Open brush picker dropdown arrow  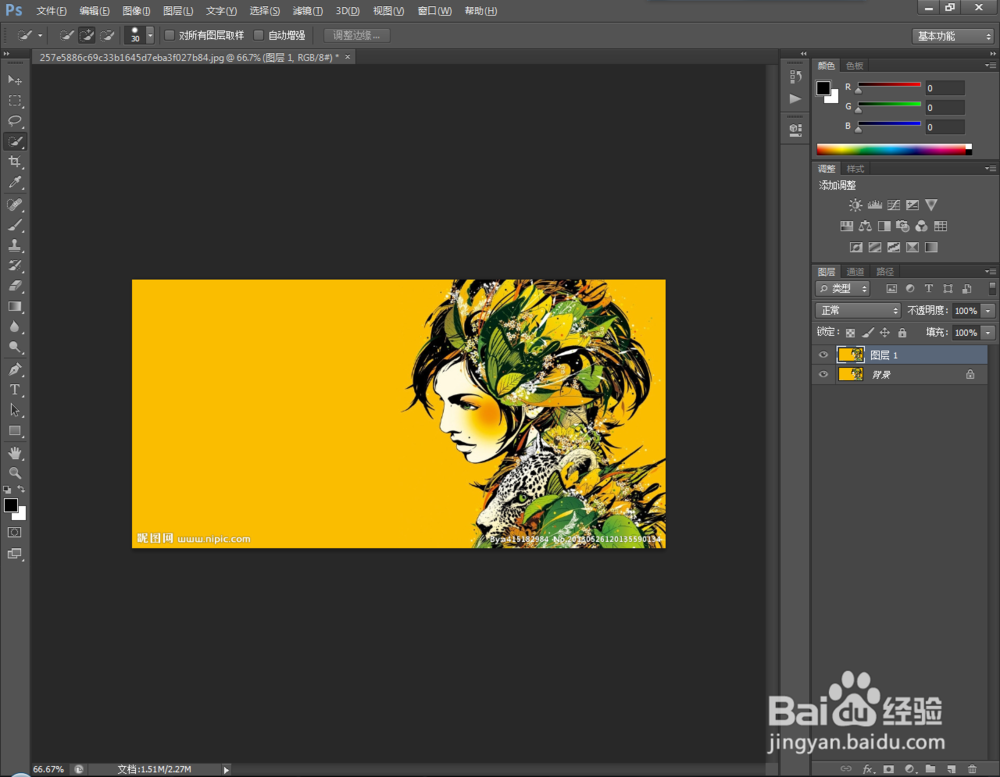[150, 35]
